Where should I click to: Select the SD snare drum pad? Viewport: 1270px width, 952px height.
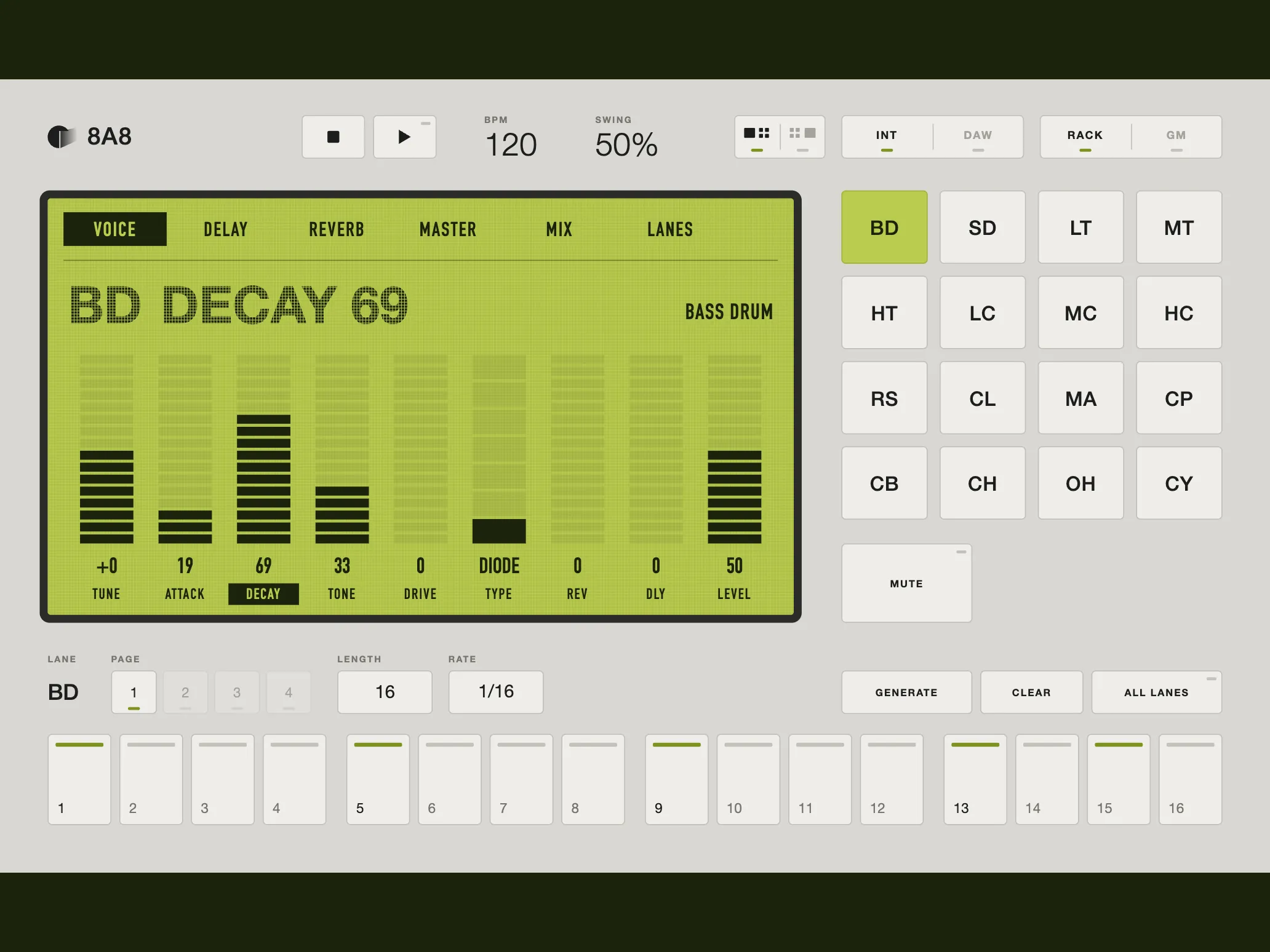(983, 227)
